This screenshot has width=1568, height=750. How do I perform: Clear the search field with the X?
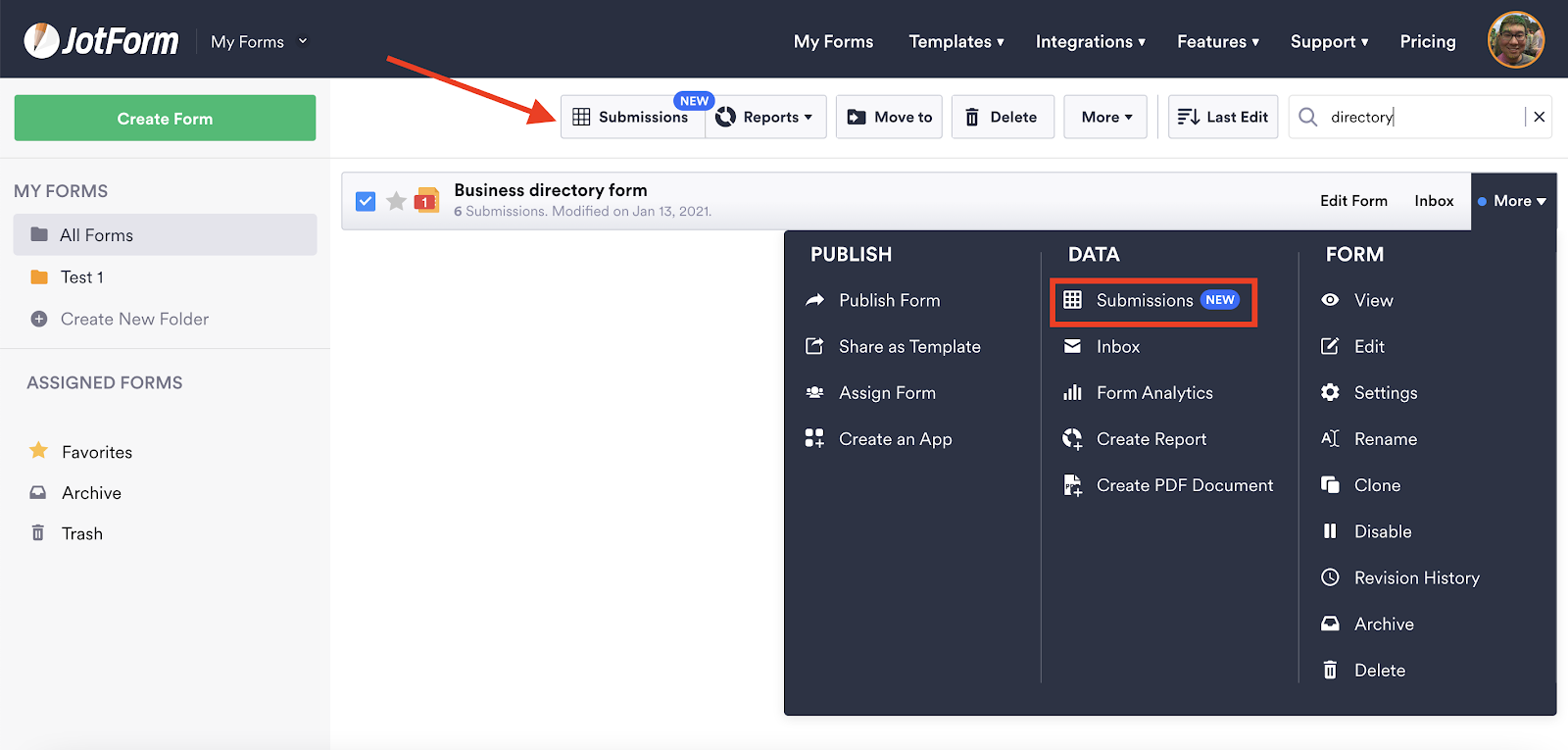click(x=1540, y=117)
